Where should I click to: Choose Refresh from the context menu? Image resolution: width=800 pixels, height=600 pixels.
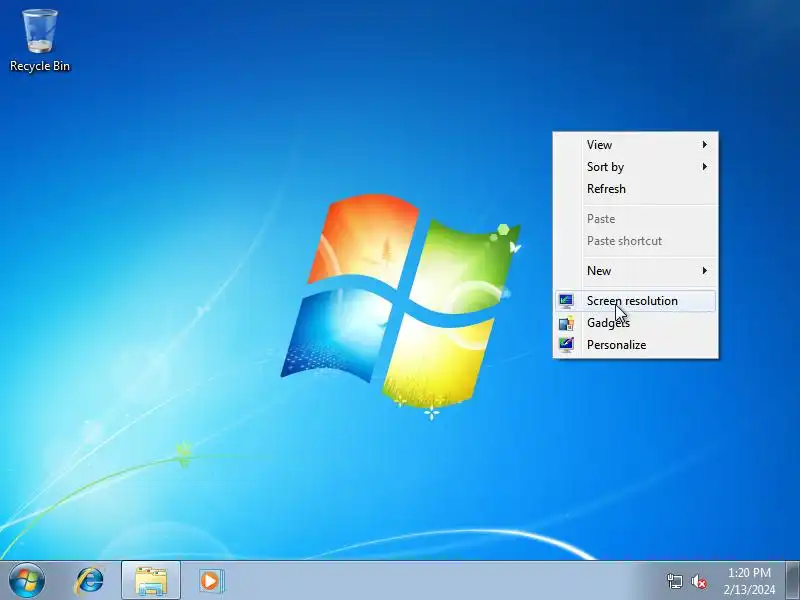point(636,189)
